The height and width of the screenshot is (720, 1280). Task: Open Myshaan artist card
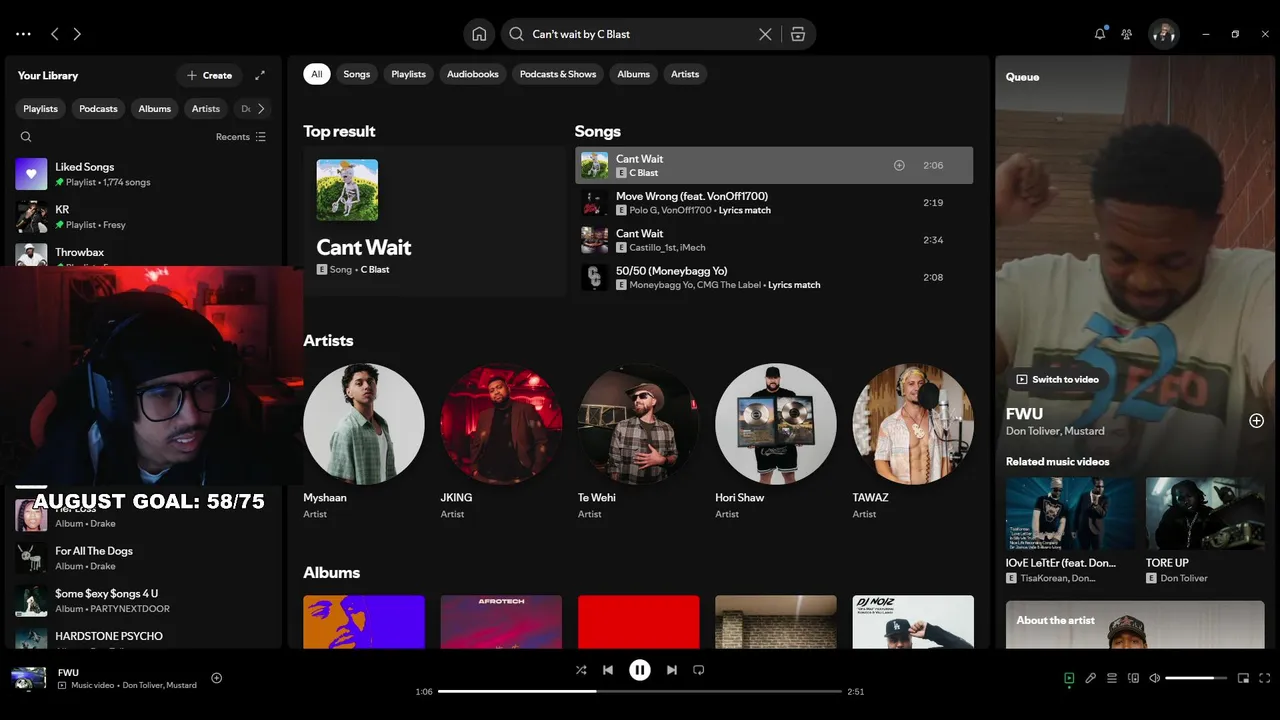364,442
